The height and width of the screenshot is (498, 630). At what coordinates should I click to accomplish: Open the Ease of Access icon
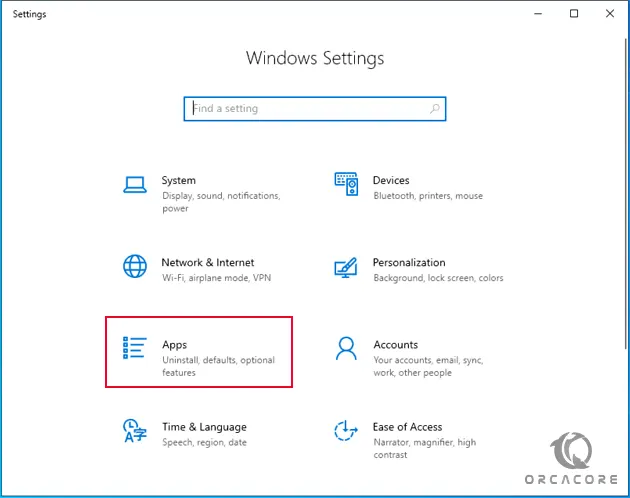pyautogui.click(x=346, y=430)
